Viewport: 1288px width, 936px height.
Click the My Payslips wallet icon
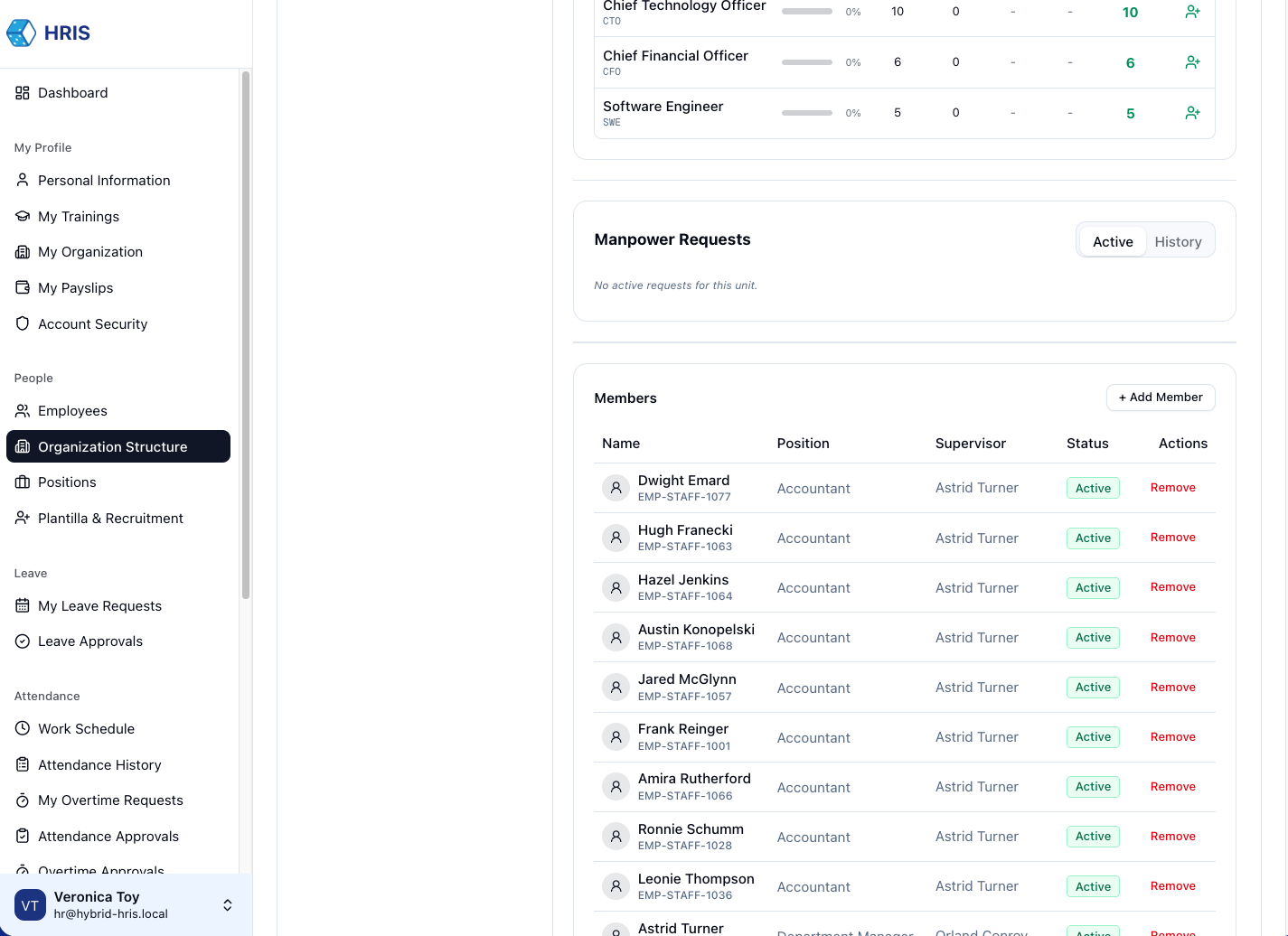(x=23, y=287)
